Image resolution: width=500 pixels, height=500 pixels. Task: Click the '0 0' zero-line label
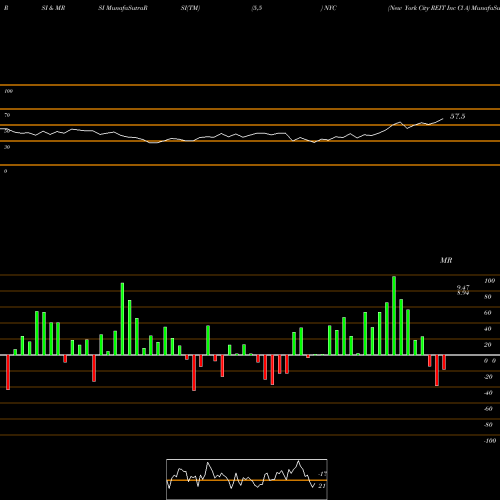[x=490, y=361]
